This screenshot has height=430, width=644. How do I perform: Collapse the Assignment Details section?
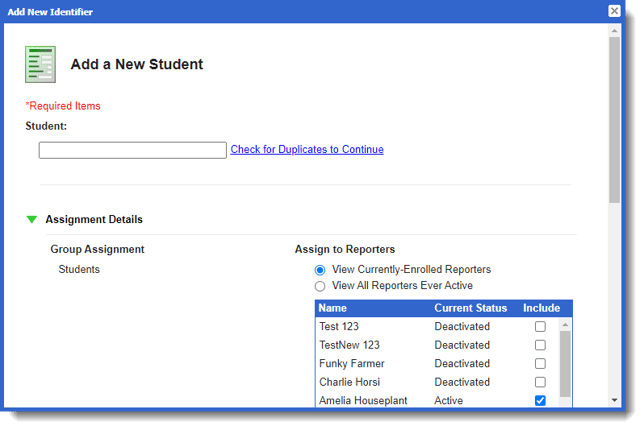tap(32, 219)
